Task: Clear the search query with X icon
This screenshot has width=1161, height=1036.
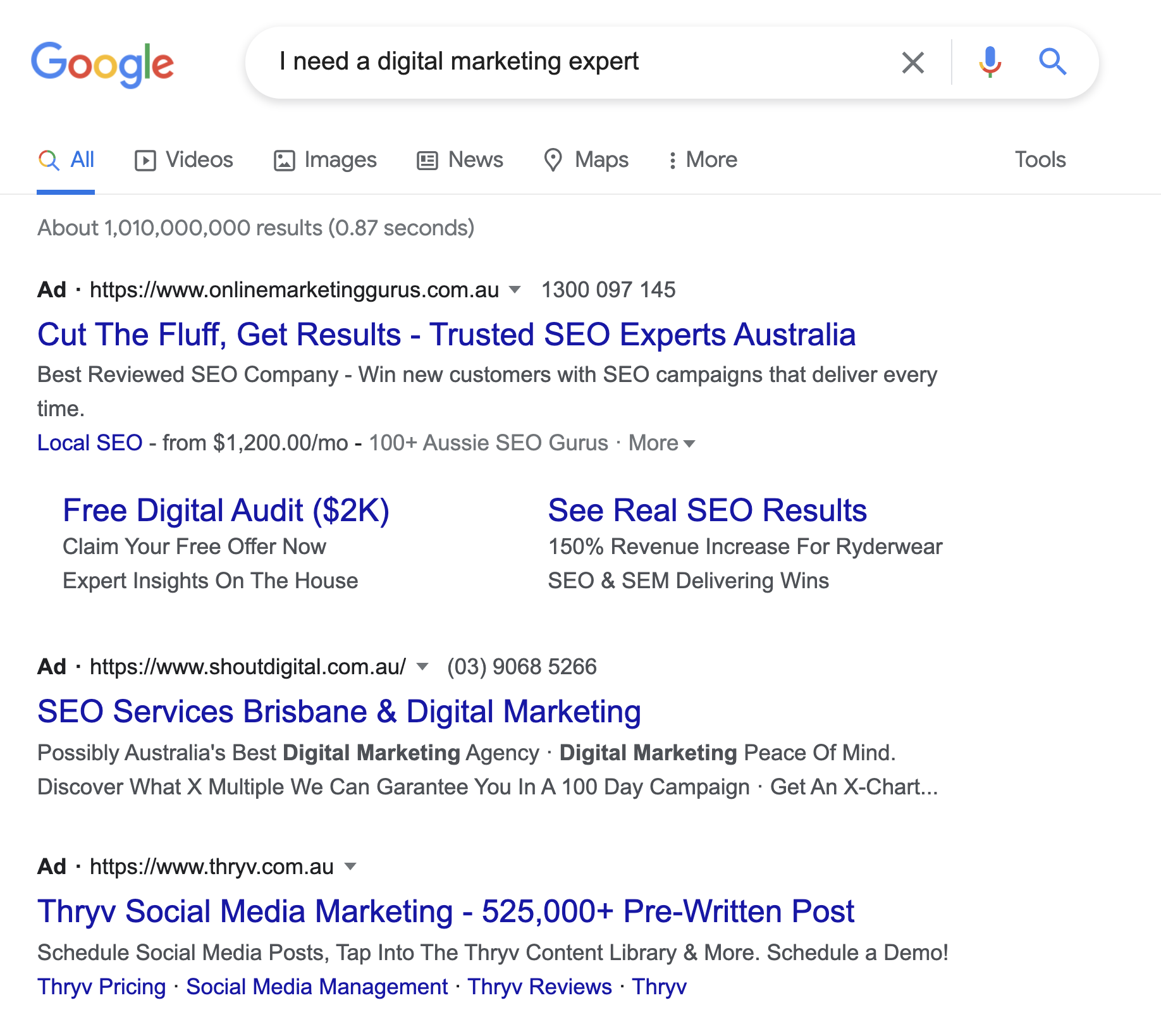Action: click(x=912, y=63)
